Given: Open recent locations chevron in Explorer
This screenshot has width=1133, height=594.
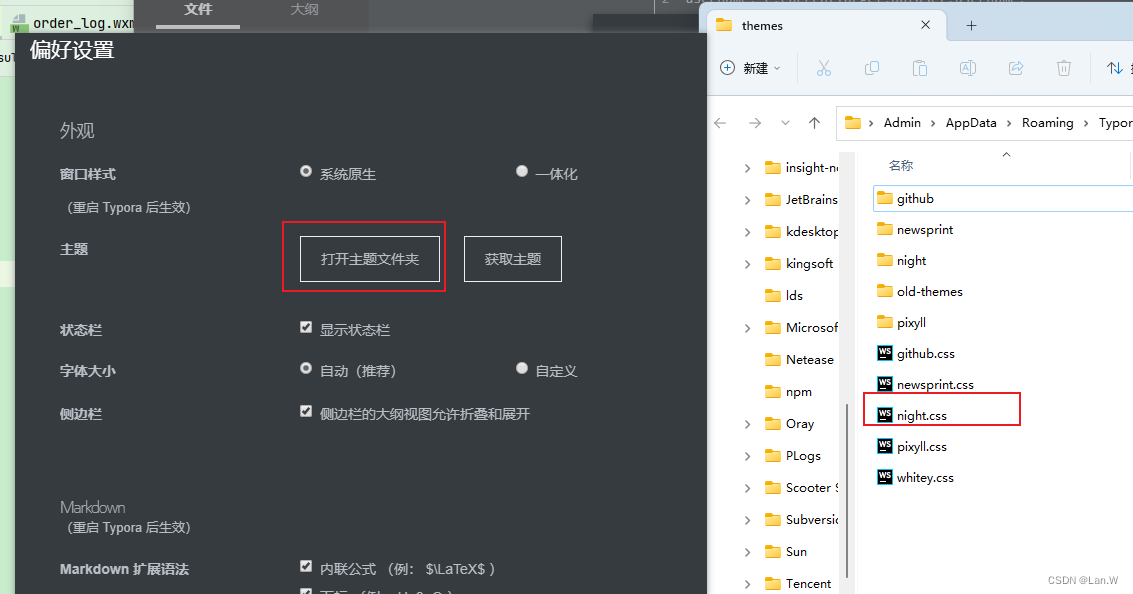Looking at the screenshot, I should (x=785, y=123).
